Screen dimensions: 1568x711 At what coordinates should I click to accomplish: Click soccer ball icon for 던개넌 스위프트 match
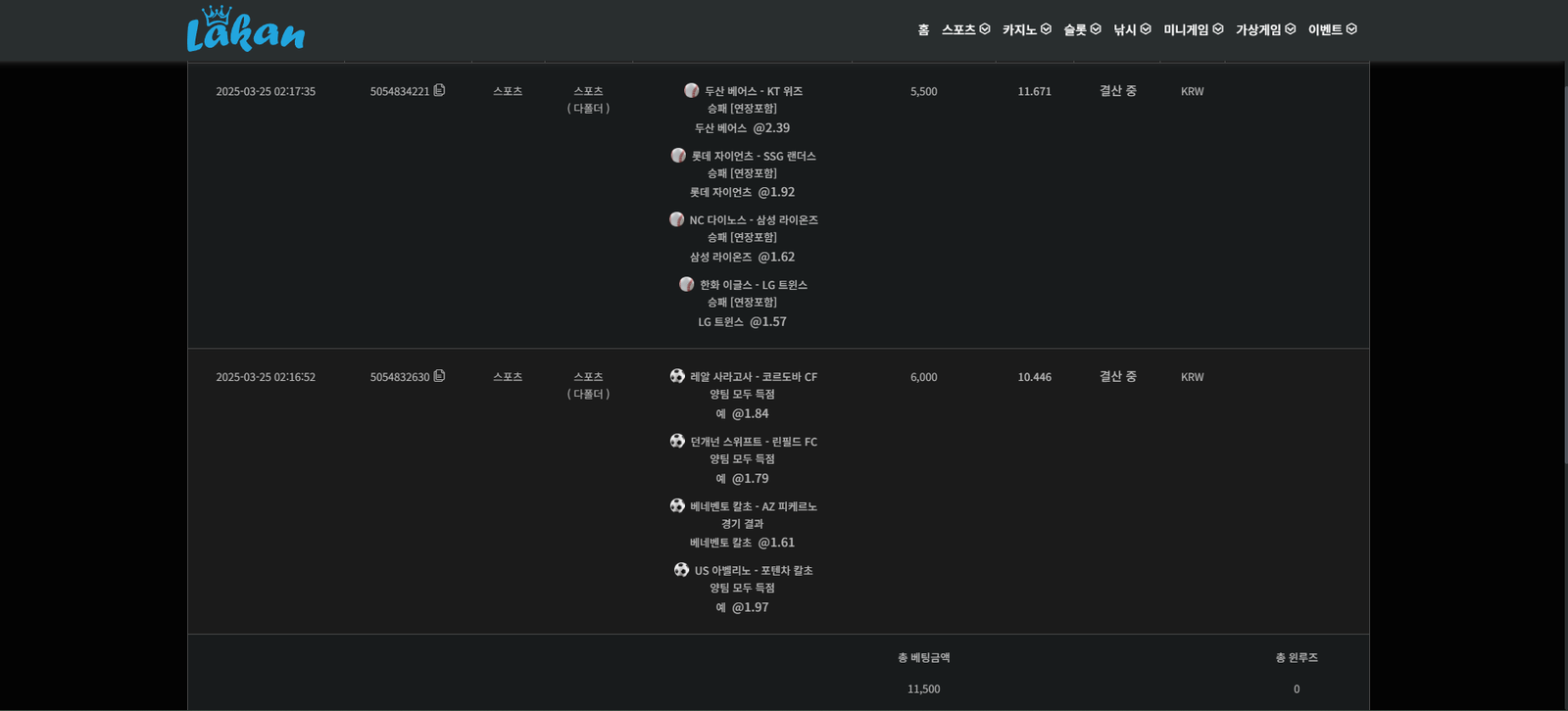(x=677, y=441)
